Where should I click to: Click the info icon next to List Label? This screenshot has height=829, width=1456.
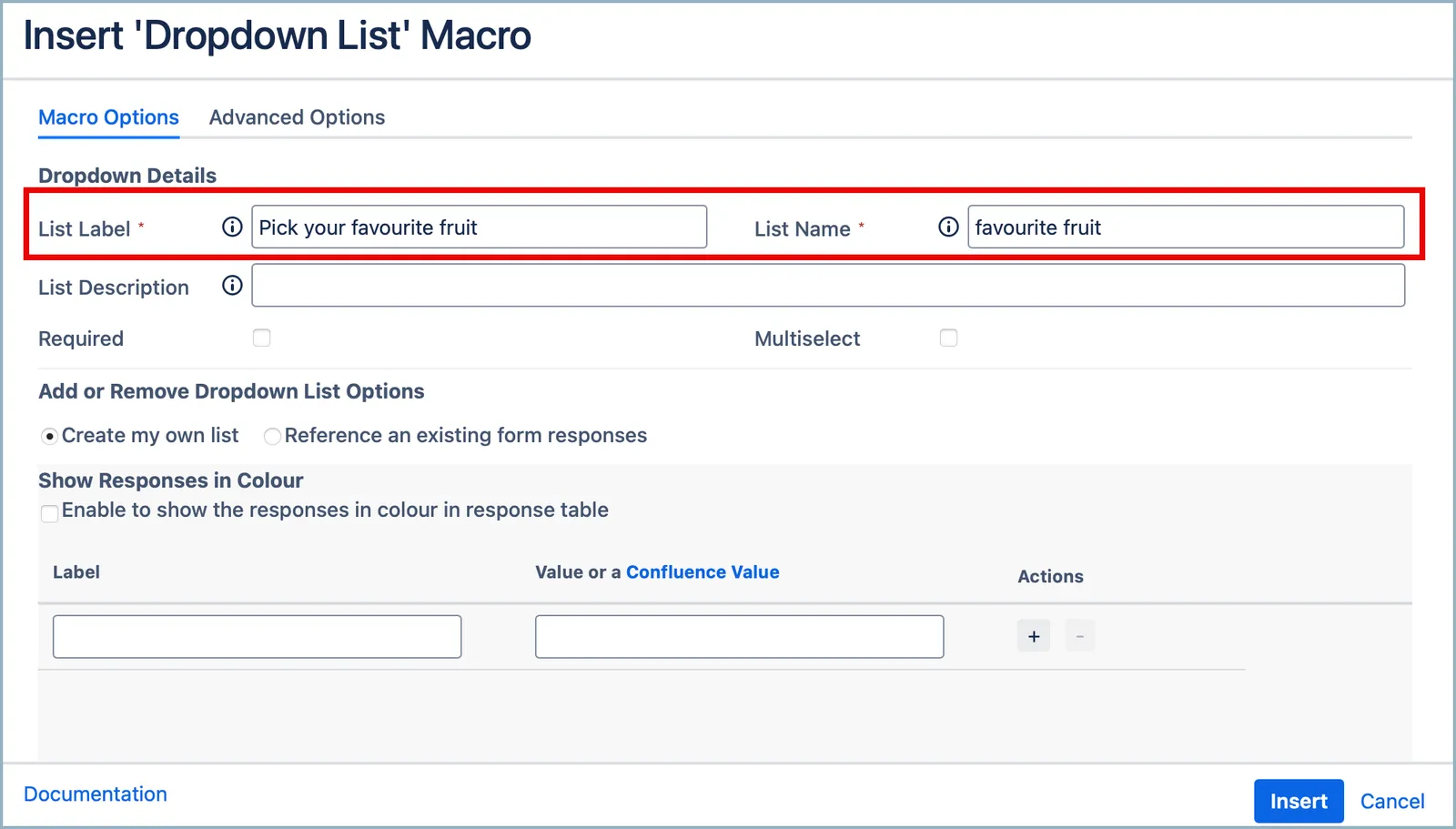(232, 227)
